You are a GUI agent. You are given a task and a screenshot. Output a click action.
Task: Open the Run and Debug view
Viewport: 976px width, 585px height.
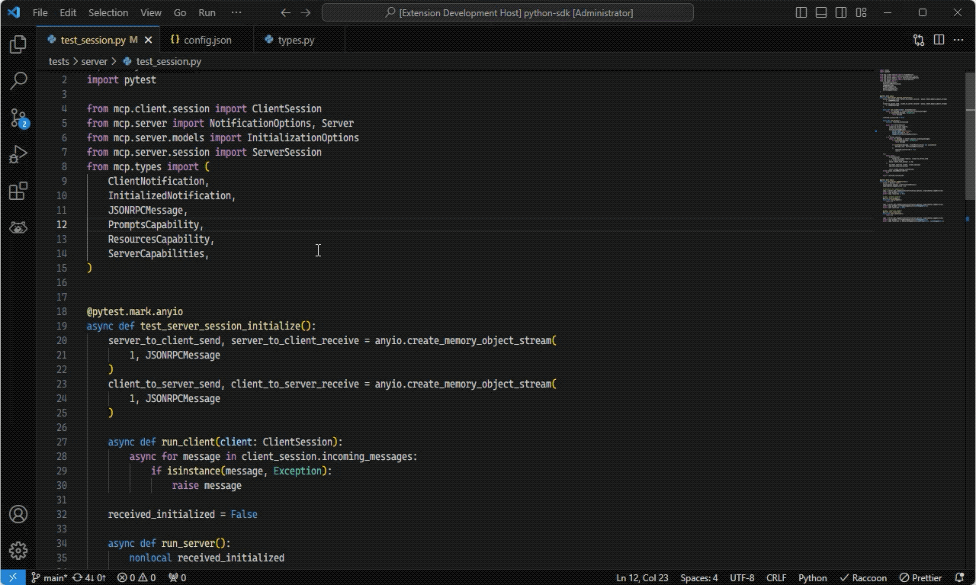(18, 155)
